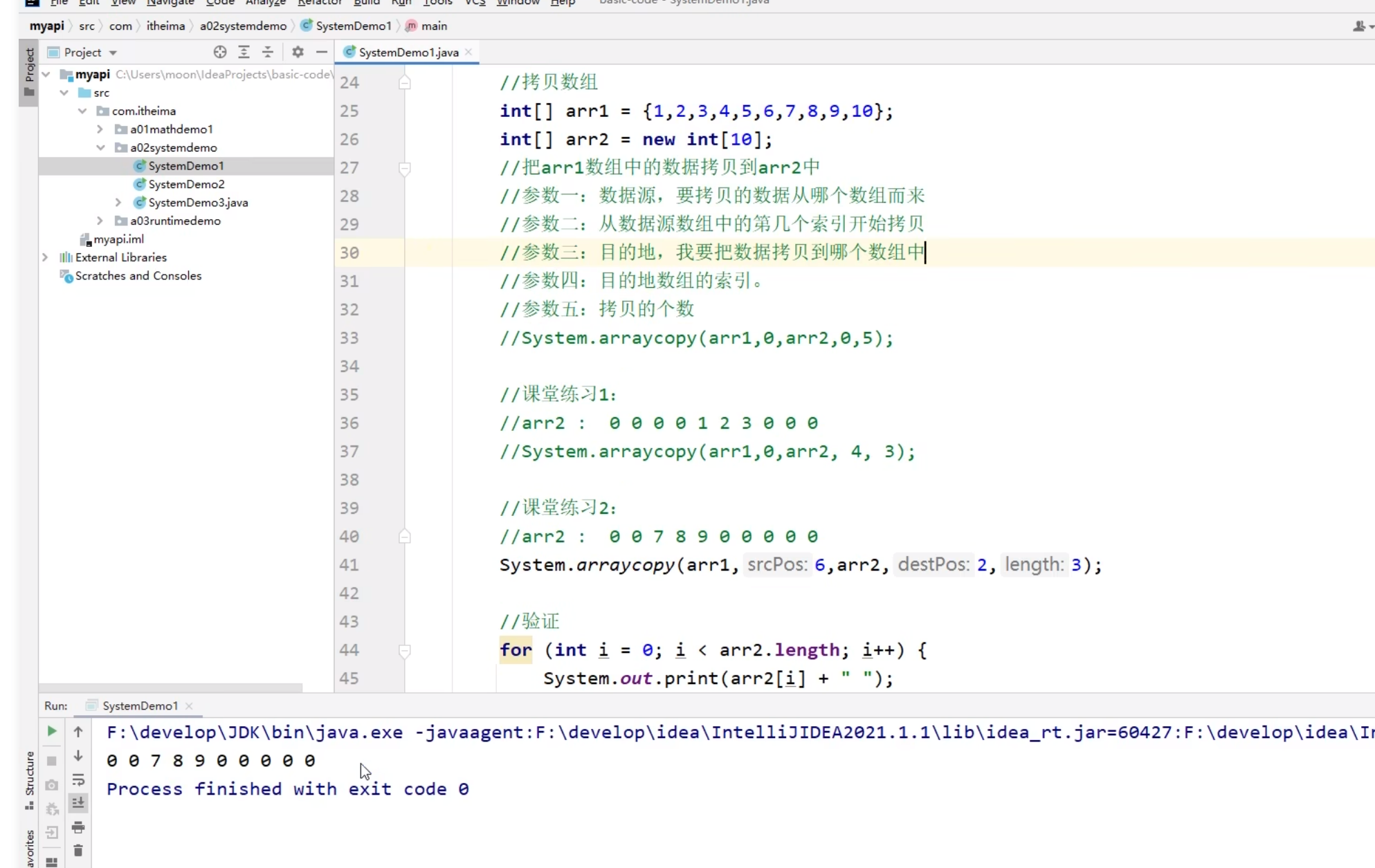Rerun the SystemDemo1 program
The height and width of the screenshot is (868, 1375).
click(52, 731)
